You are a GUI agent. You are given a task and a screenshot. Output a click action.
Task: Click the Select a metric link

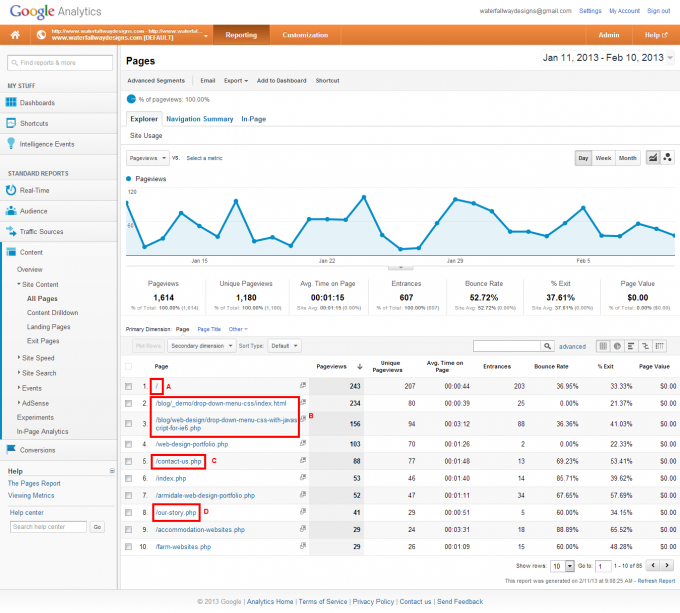click(x=204, y=158)
